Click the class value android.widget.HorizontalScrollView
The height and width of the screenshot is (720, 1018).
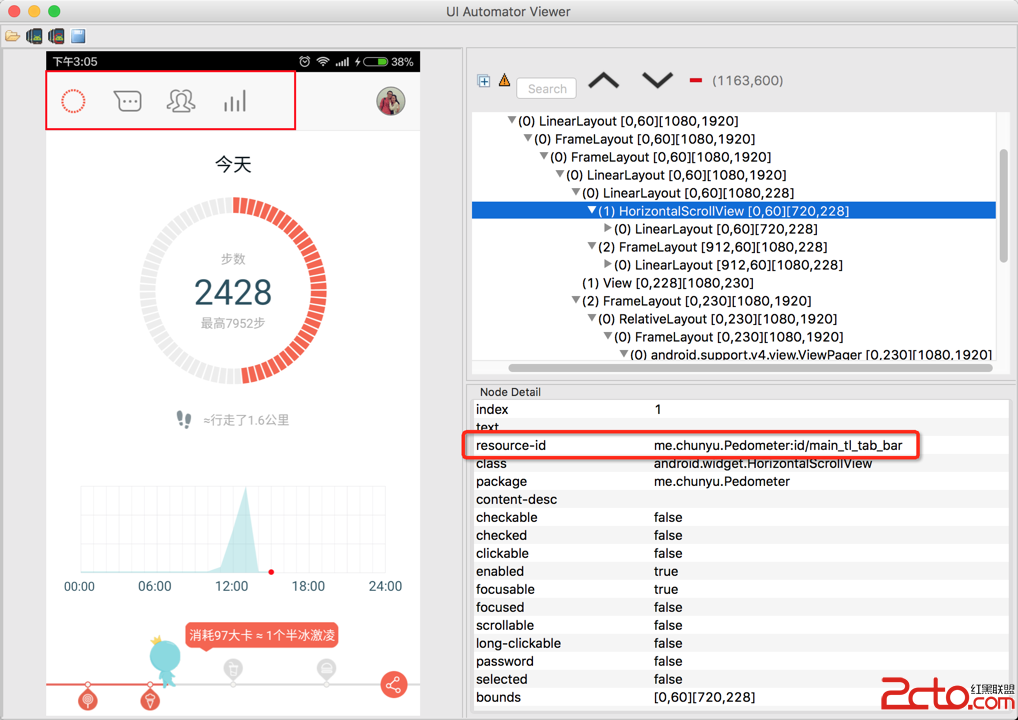pyautogui.click(x=763, y=464)
